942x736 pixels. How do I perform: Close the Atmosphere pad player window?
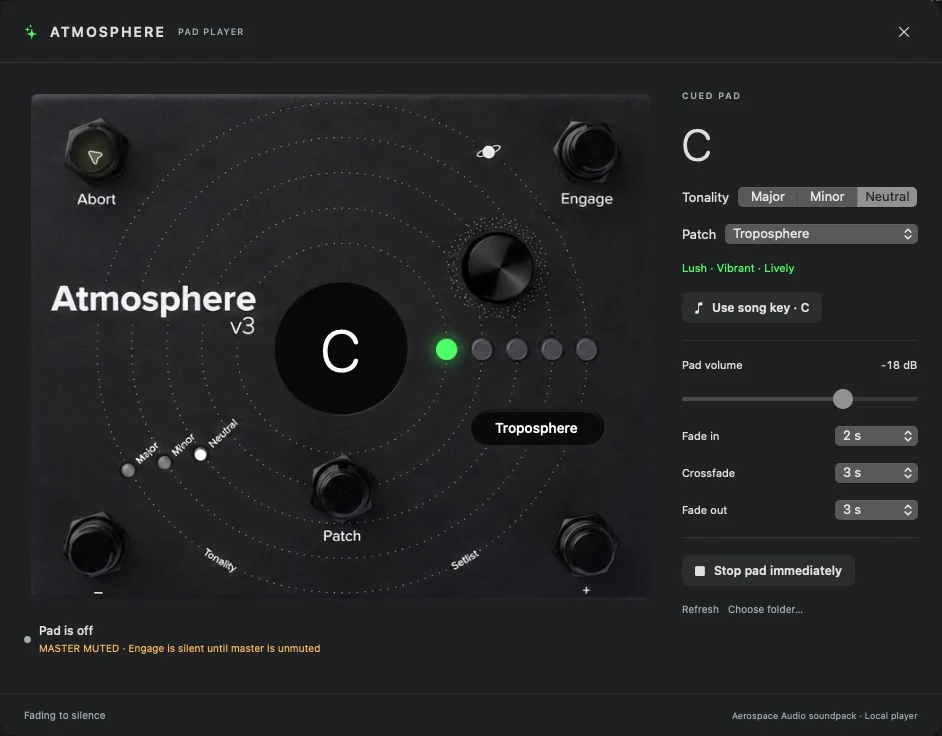(904, 32)
